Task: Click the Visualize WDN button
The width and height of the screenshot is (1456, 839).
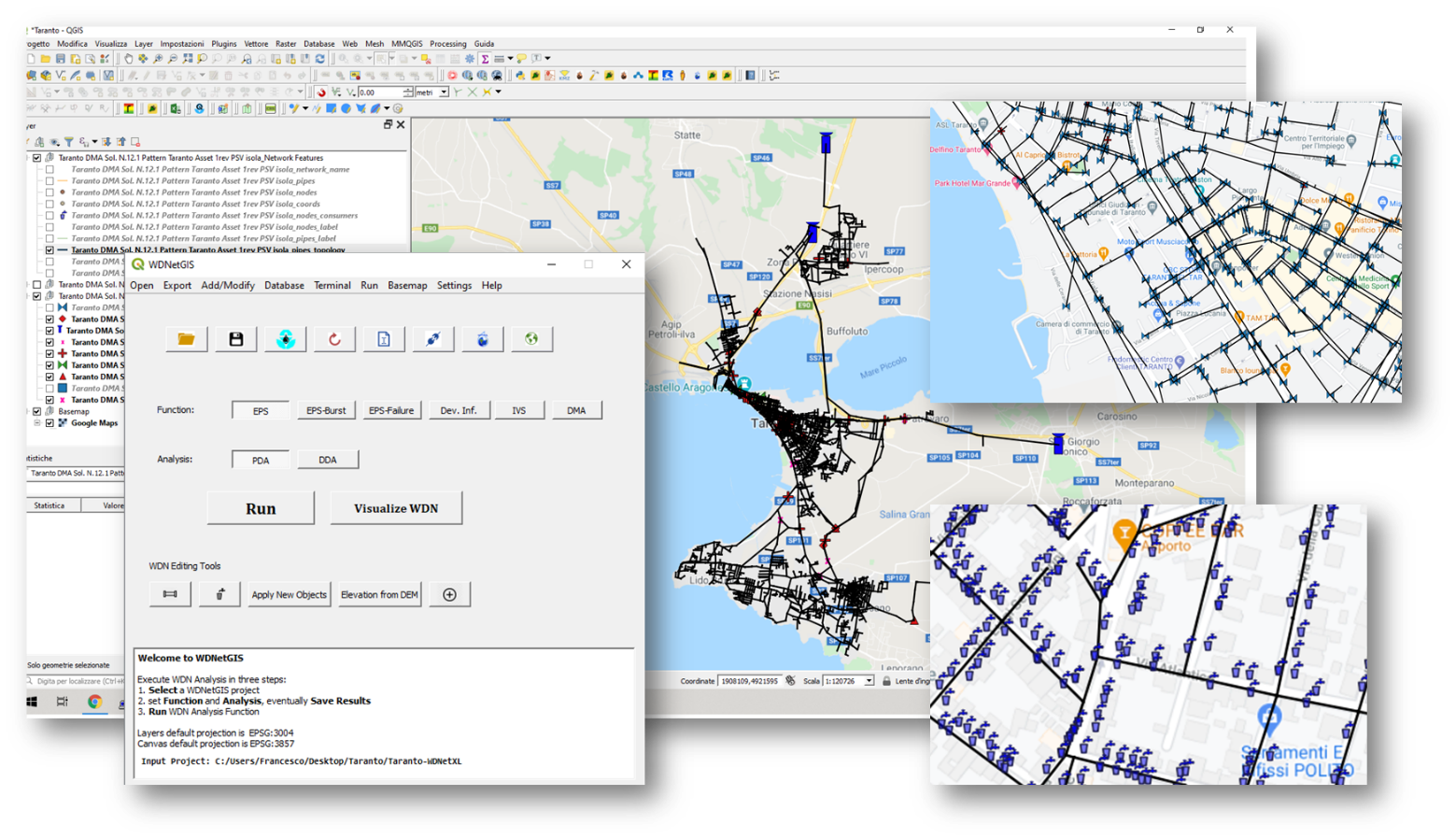Action: 396,508
